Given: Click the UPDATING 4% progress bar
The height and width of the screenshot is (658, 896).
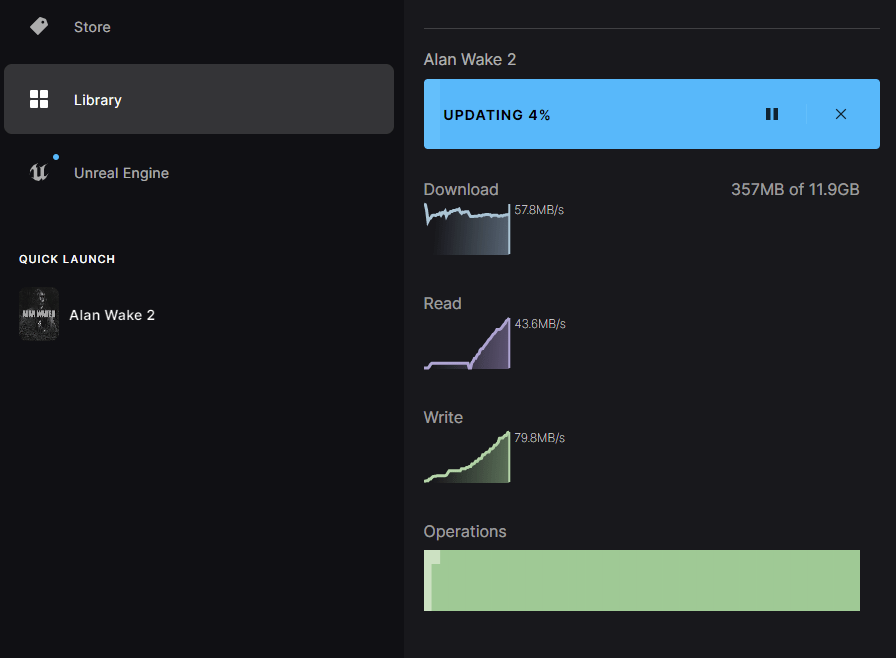Looking at the screenshot, I should click(x=600, y=114).
